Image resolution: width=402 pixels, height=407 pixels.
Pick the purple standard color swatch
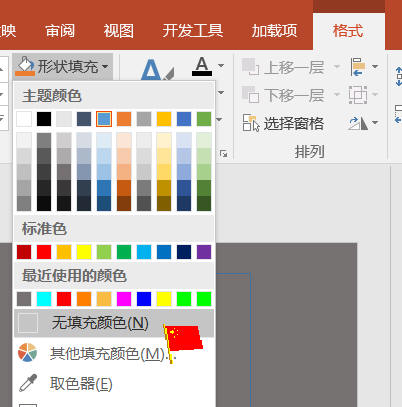click(x=204, y=252)
